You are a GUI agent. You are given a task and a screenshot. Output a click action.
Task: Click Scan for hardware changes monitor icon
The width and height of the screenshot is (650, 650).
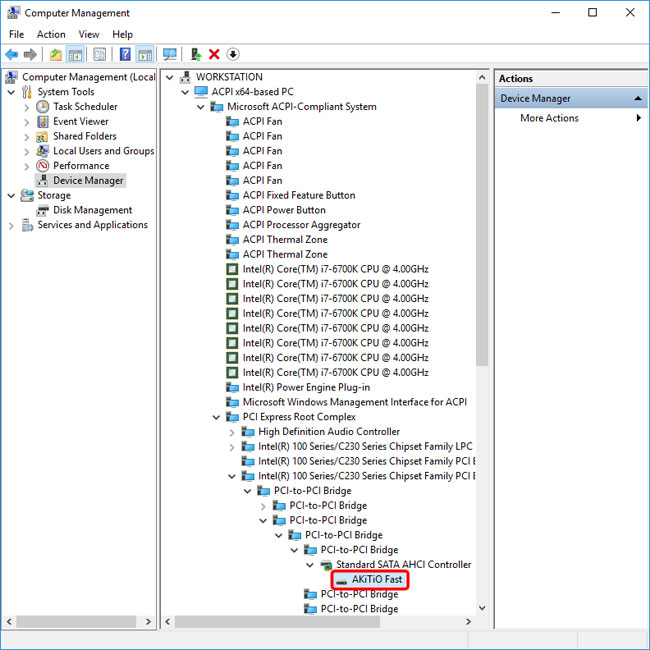point(170,54)
